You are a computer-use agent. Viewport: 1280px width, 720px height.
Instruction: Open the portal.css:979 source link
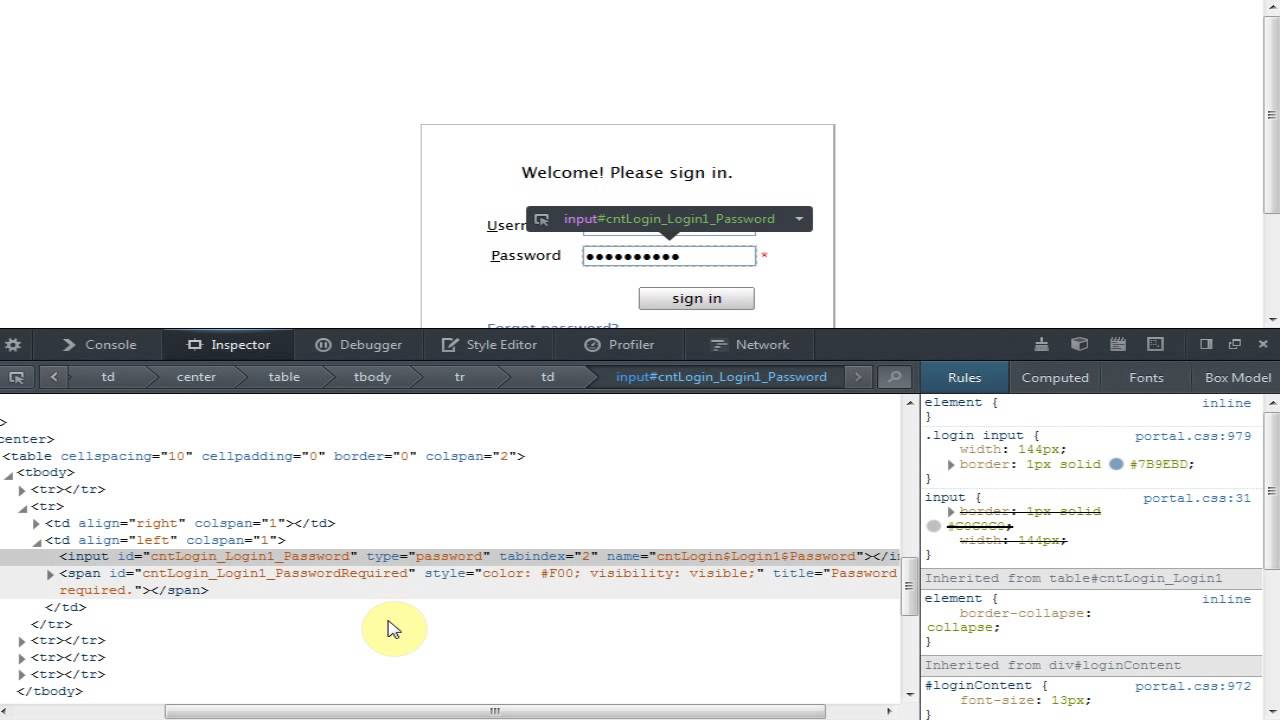(x=1193, y=436)
